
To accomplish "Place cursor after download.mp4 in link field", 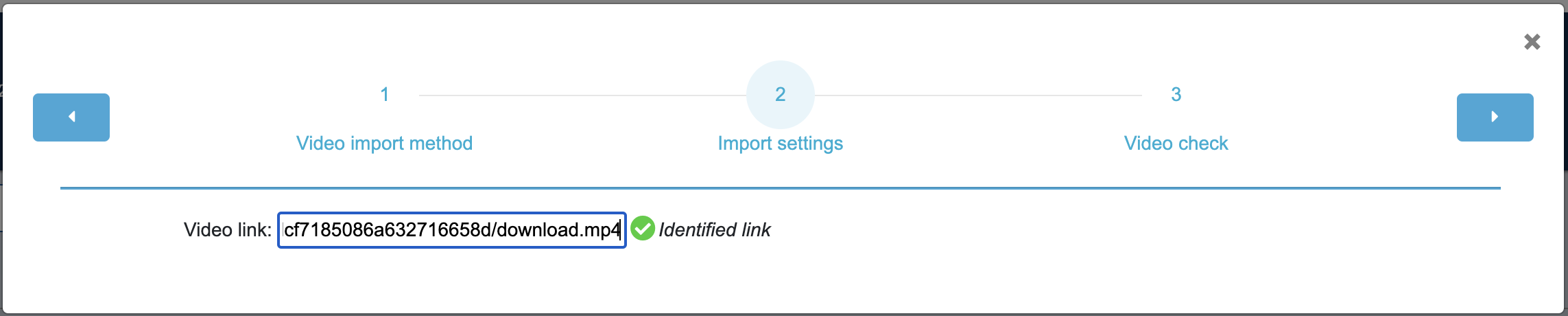I will (x=621, y=230).
